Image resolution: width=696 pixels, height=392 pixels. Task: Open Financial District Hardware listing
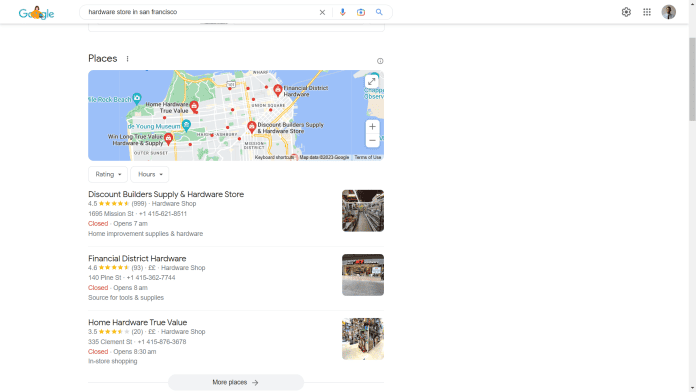(x=137, y=258)
